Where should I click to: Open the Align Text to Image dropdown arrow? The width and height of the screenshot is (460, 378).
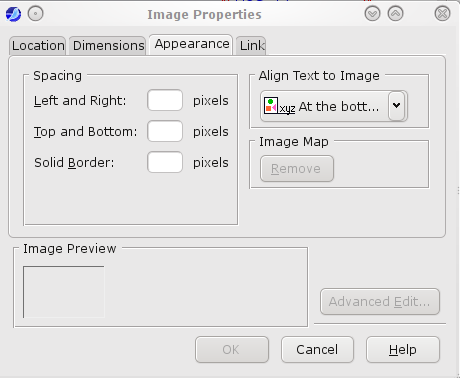coord(396,106)
